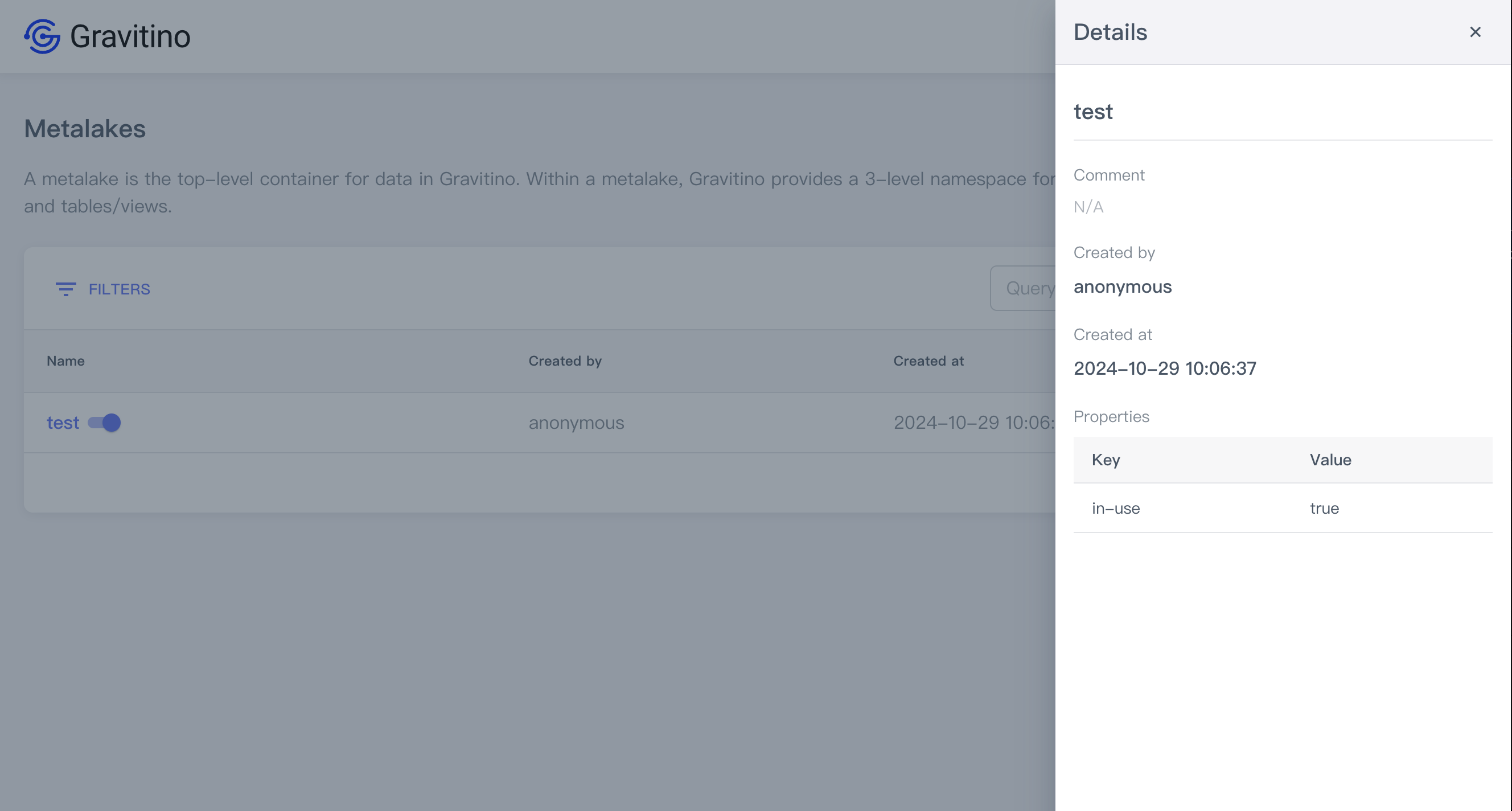Toggle the in-use switch for test metalake
The image size is (1512, 811).
tap(105, 423)
